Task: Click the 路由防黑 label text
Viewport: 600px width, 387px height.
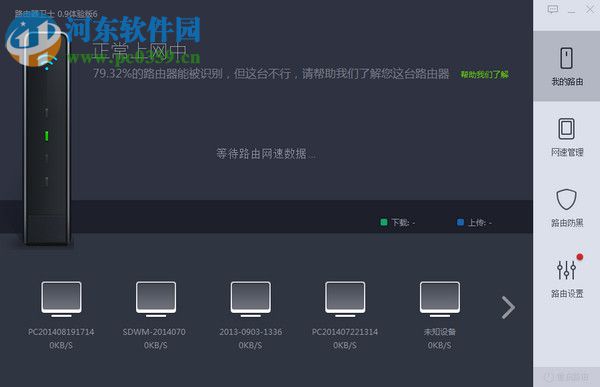Action: tap(567, 223)
